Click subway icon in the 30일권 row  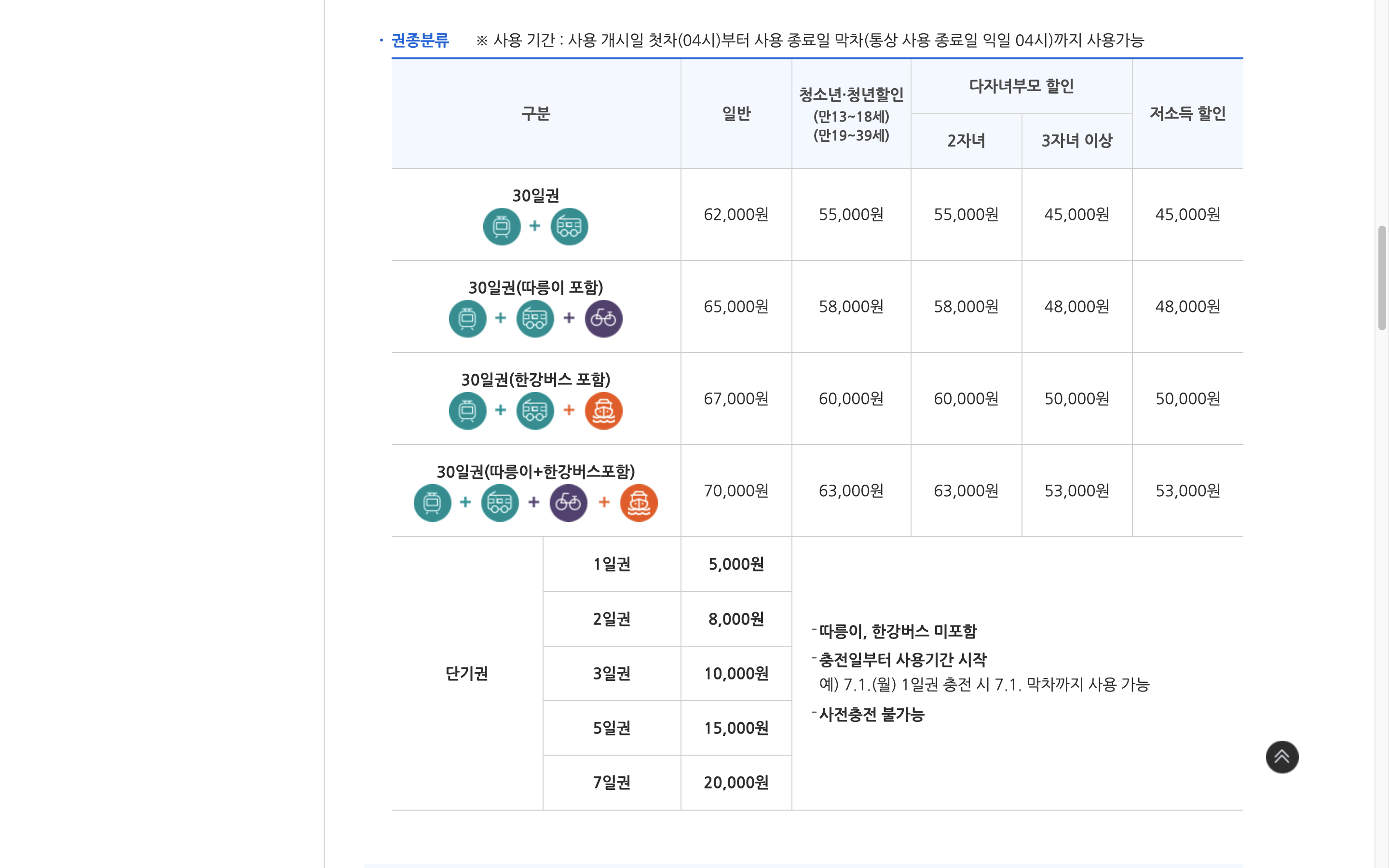point(502,226)
